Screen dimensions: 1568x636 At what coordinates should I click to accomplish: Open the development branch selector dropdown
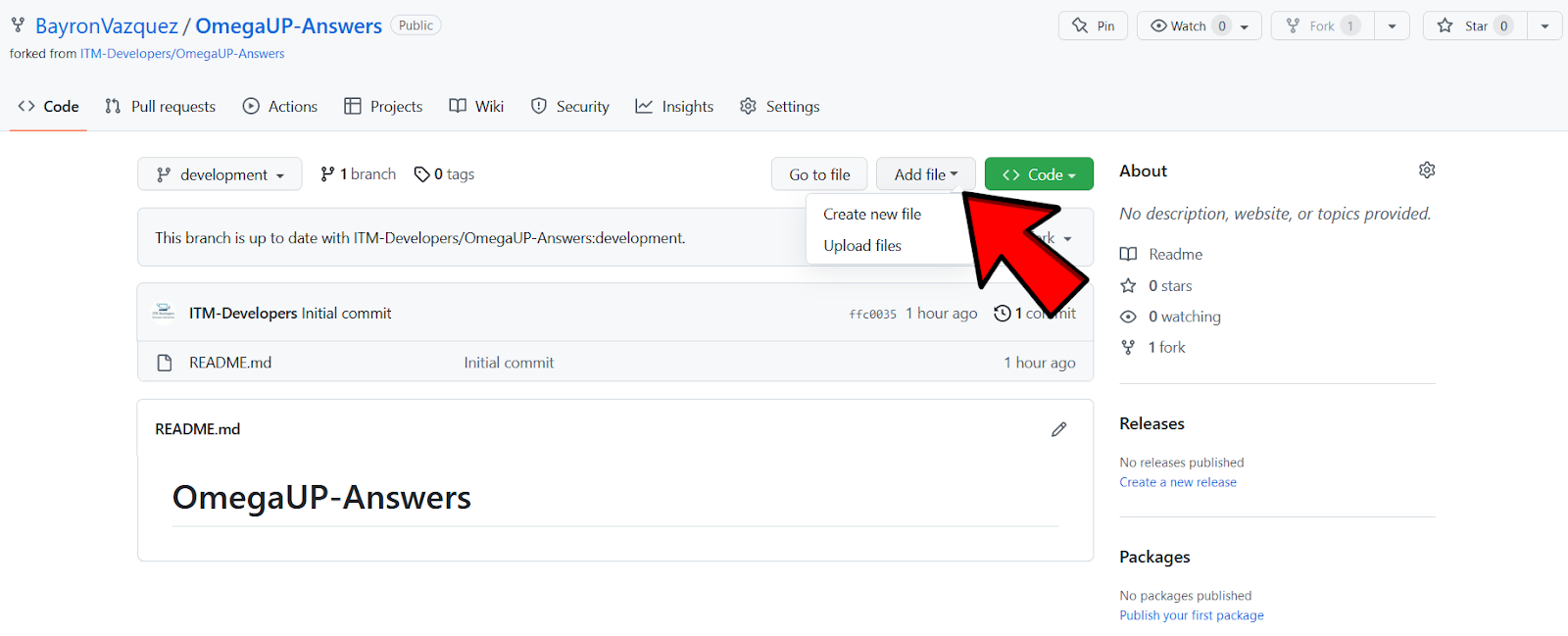point(220,174)
